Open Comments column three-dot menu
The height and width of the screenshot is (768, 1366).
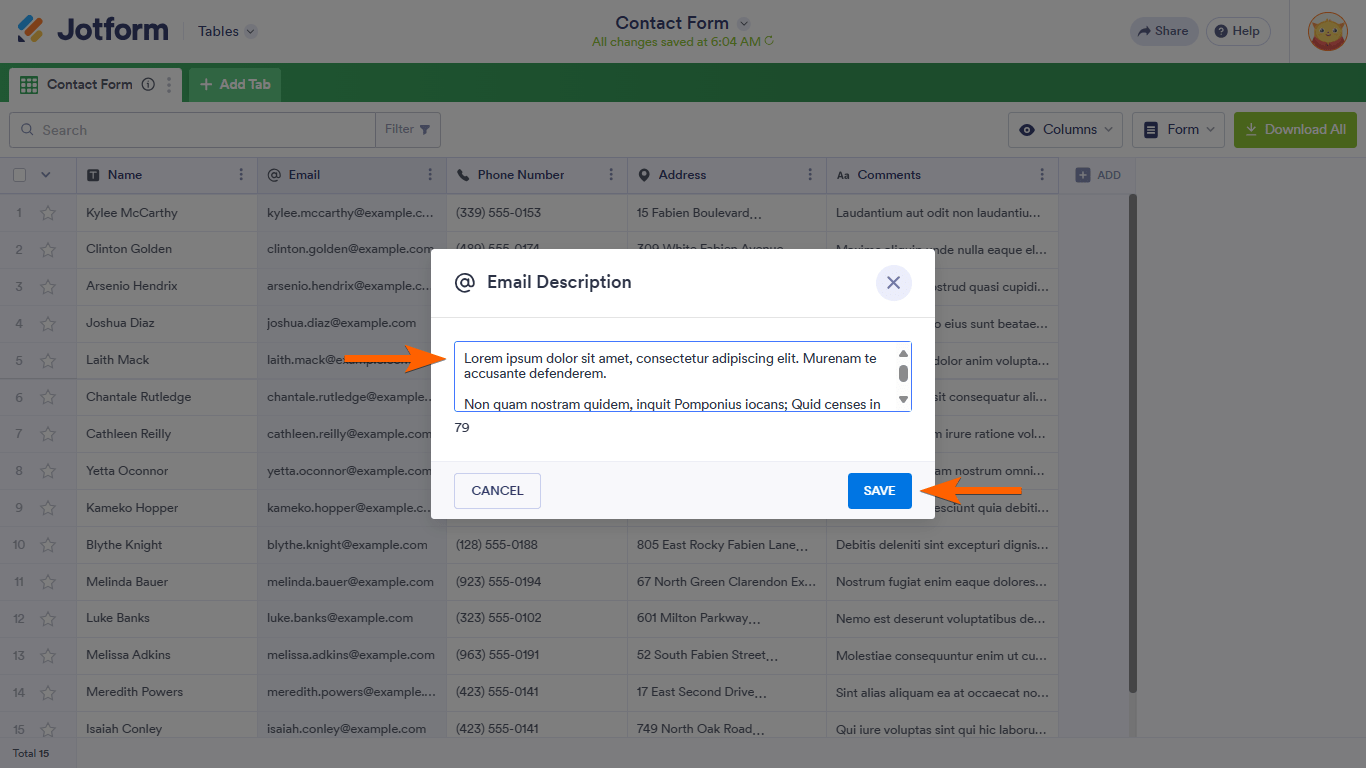coord(1042,175)
